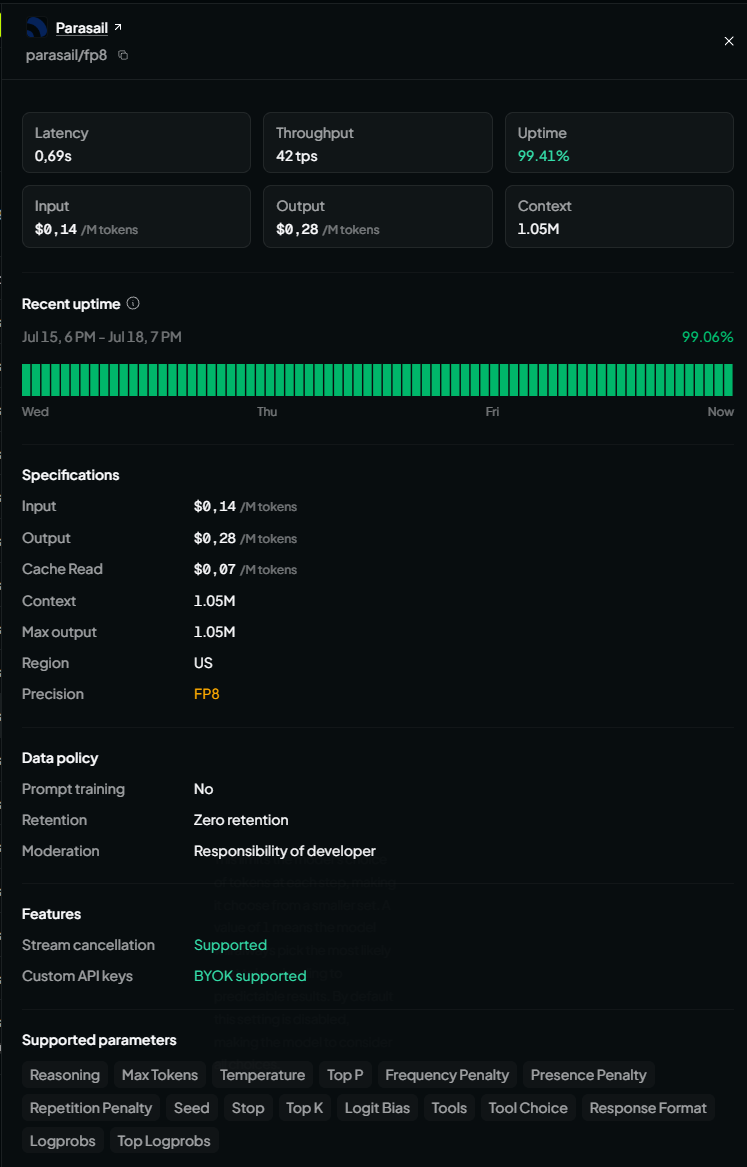Click the Thu label under uptime chart
The width and height of the screenshot is (747, 1167).
pyautogui.click(x=267, y=412)
